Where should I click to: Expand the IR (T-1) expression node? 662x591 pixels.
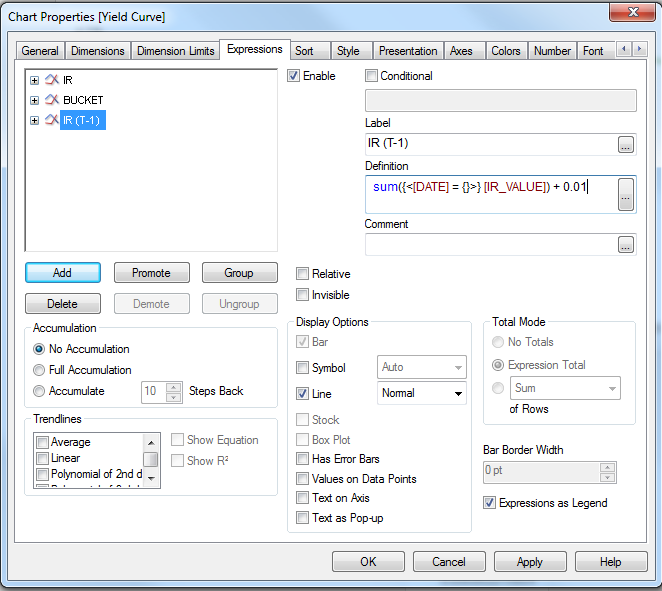pyautogui.click(x=35, y=120)
